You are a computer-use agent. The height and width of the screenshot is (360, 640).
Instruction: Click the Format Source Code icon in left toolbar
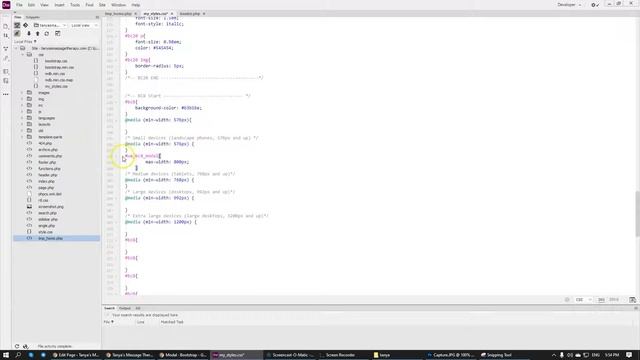pos(6,71)
